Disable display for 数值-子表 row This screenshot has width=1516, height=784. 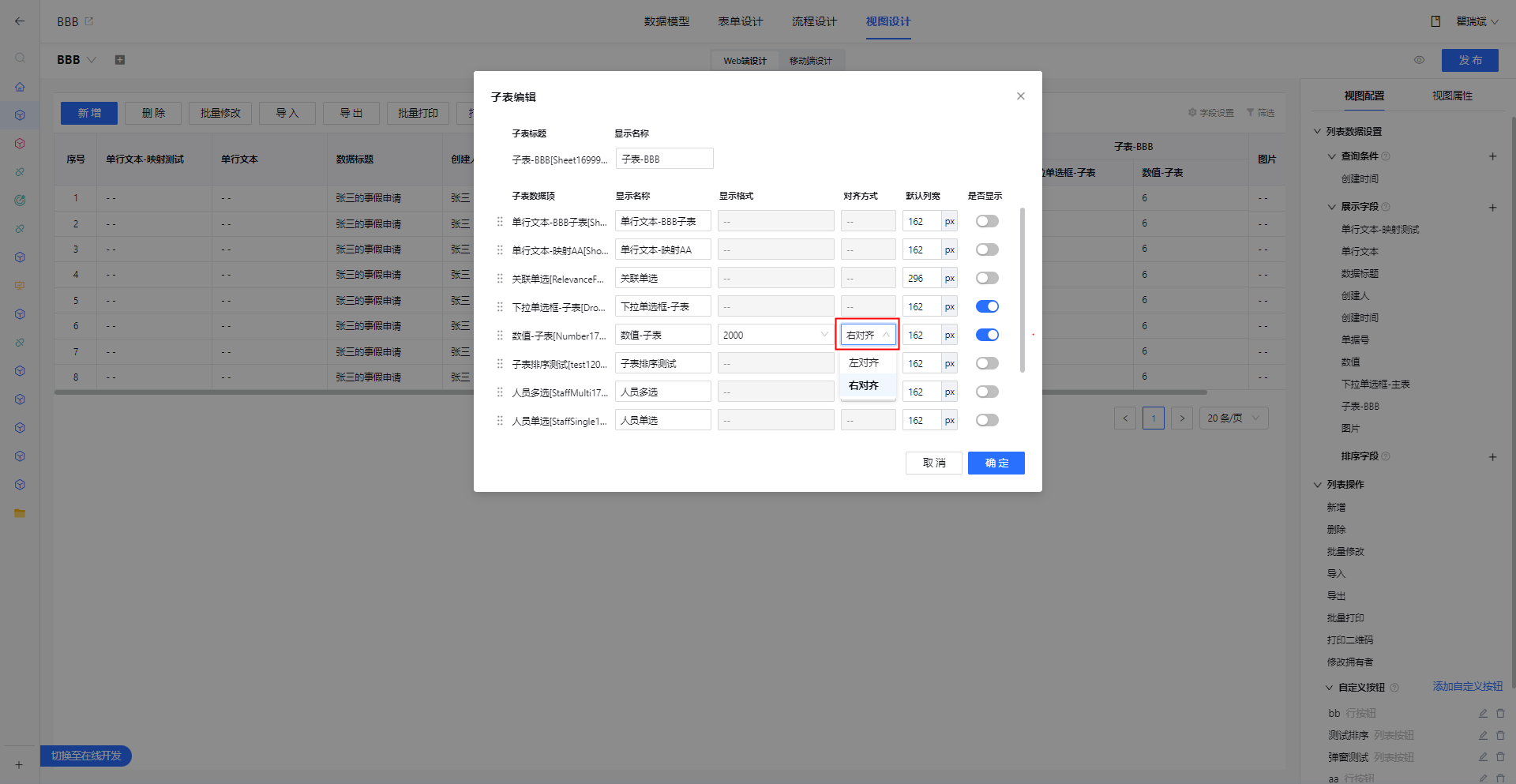[x=987, y=336]
